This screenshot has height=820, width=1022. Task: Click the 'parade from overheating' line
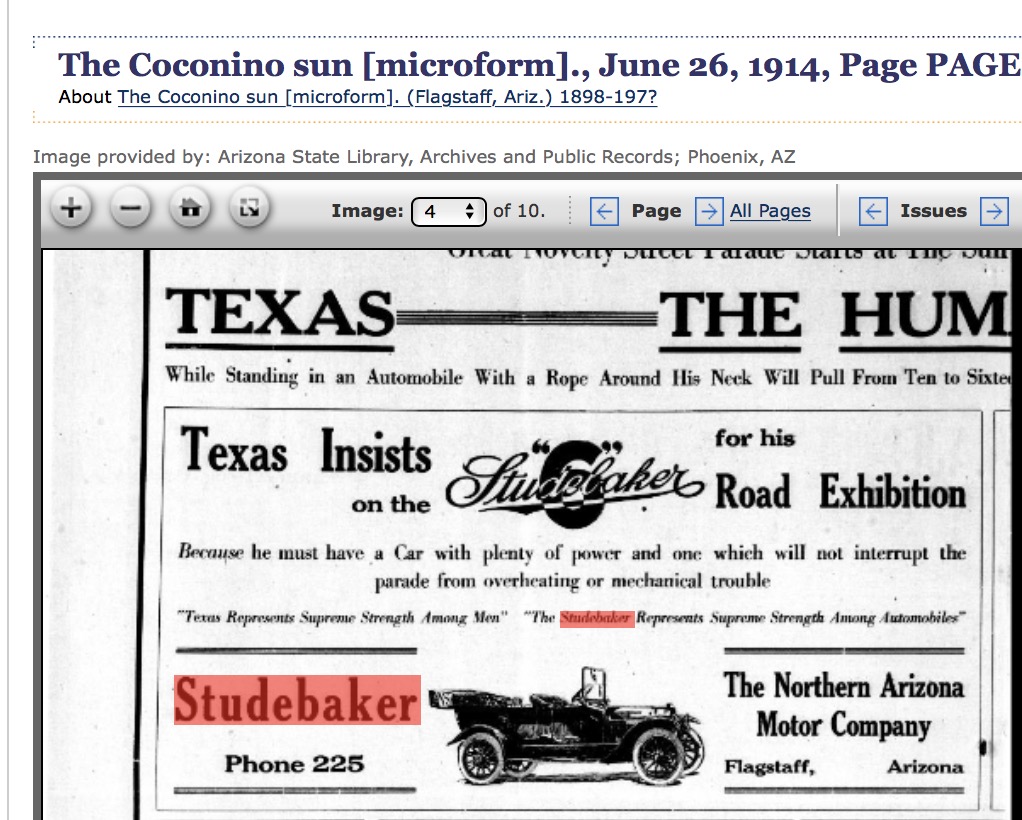point(572,581)
